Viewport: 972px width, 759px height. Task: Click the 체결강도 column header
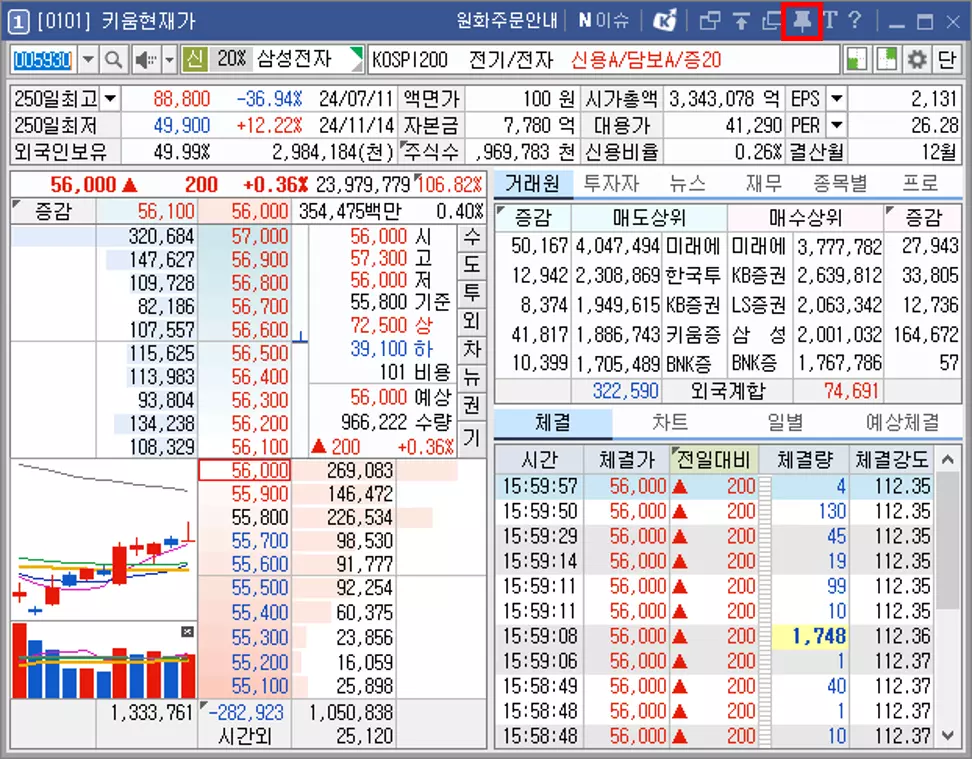point(892,459)
